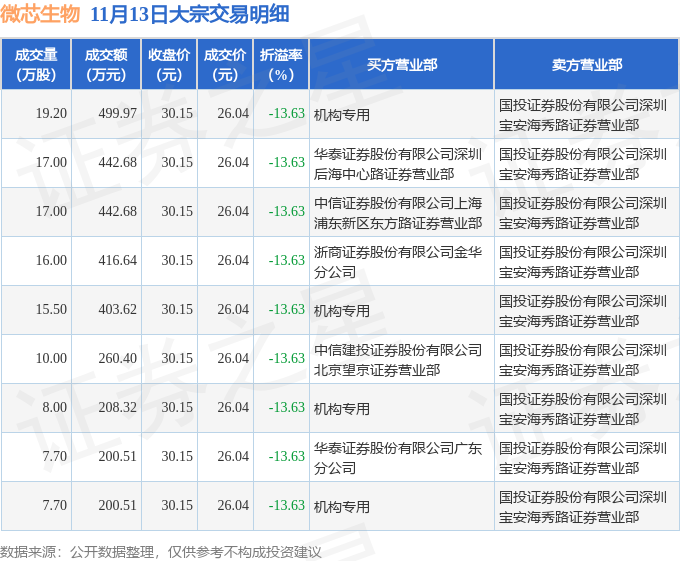This screenshot has width=680, height=561.
Task: Click the 30.15 close price in the 403.62 row
Action: point(177,310)
